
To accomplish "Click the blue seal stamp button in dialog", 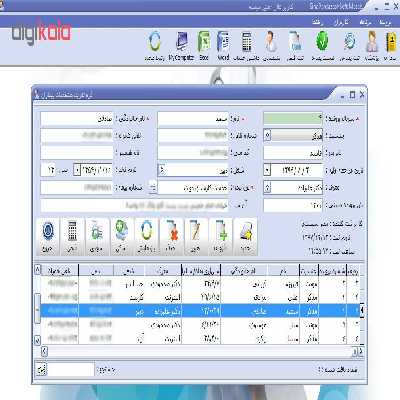I will [48, 237].
